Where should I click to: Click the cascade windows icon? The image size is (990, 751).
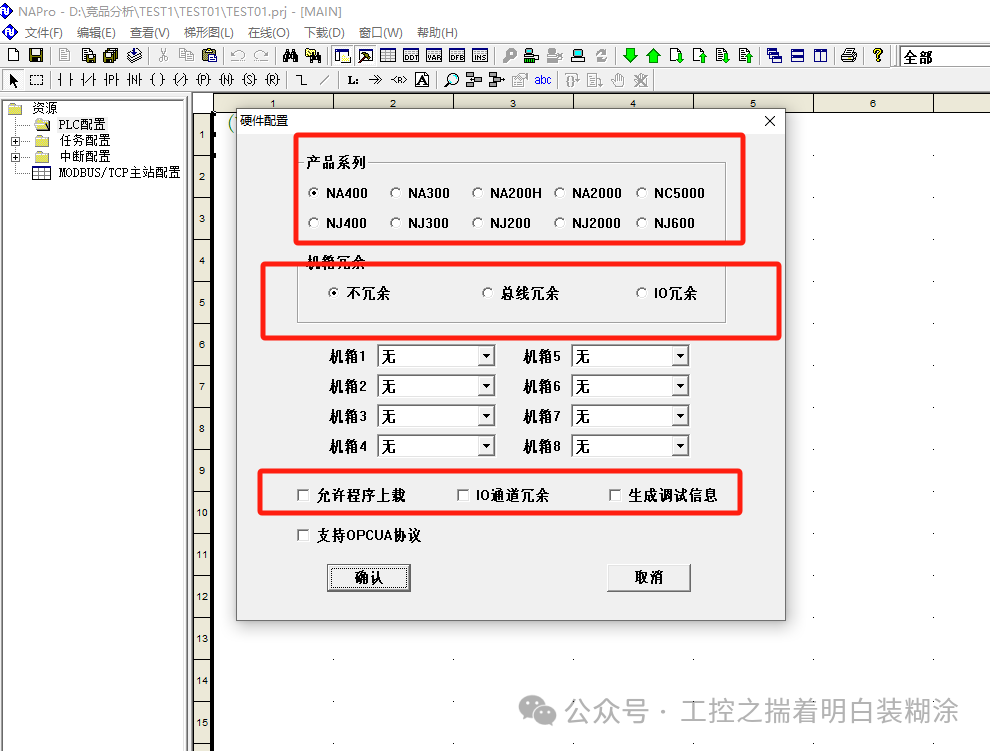click(x=774, y=56)
